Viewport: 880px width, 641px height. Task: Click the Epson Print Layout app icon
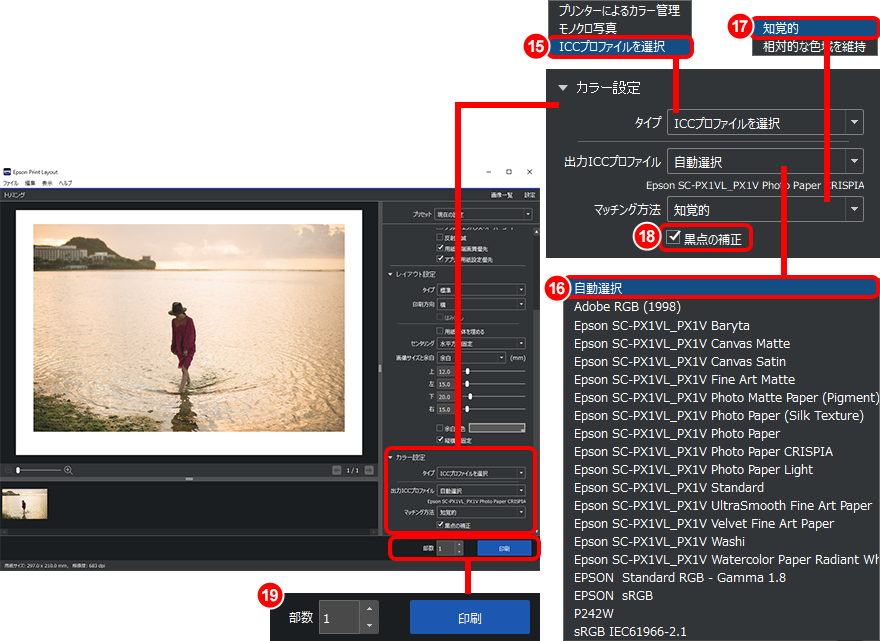click(6, 172)
